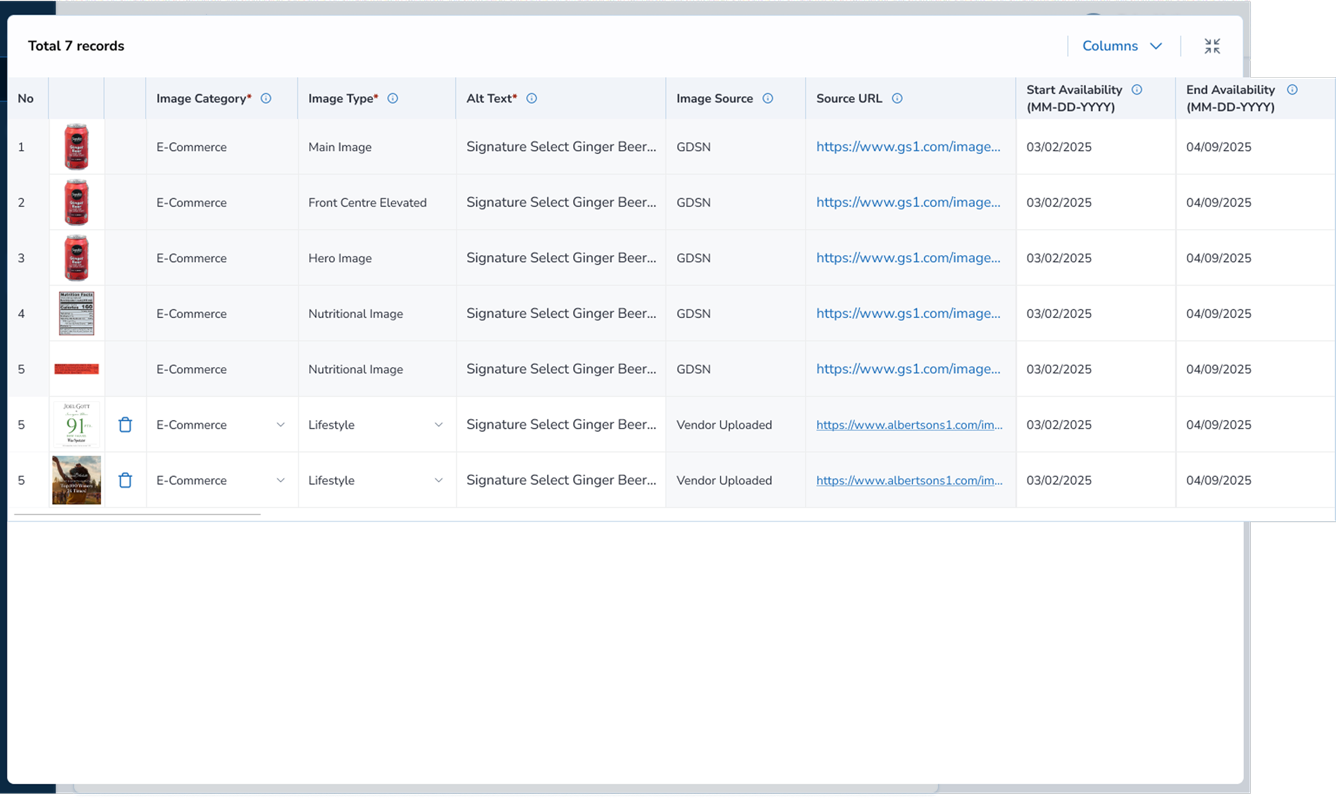
Task: Open the albertsons1.com URL in the 91 thumbnail row
Action: coord(909,425)
